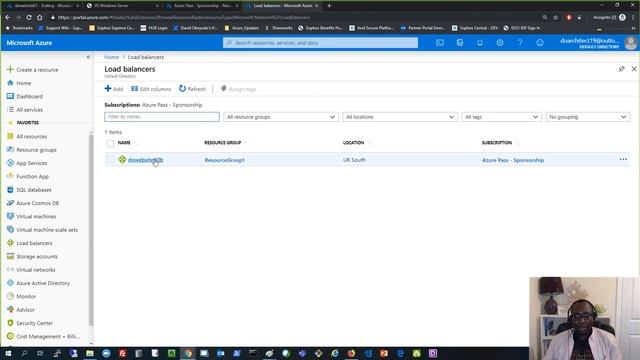Screen dimensions: 640x360
Task: Open Storage accounts in sidebar
Action: click(32, 256)
